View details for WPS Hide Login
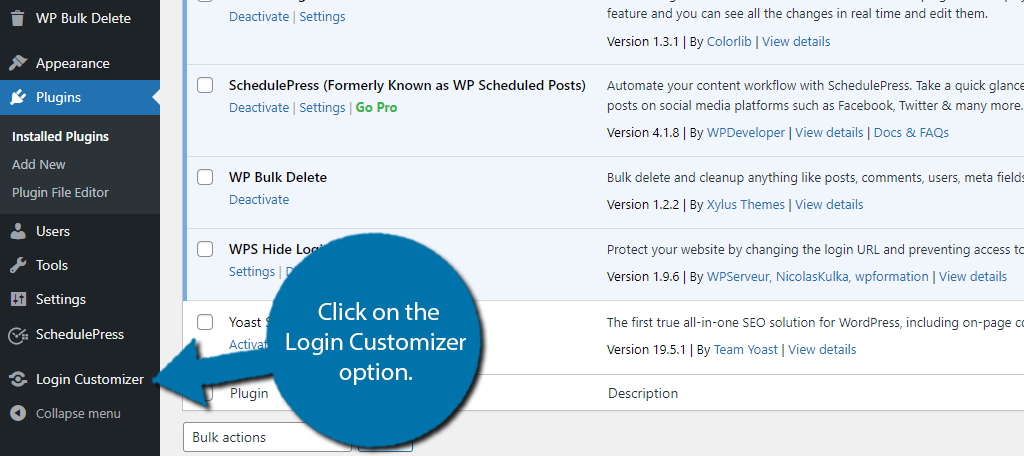 point(972,276)
